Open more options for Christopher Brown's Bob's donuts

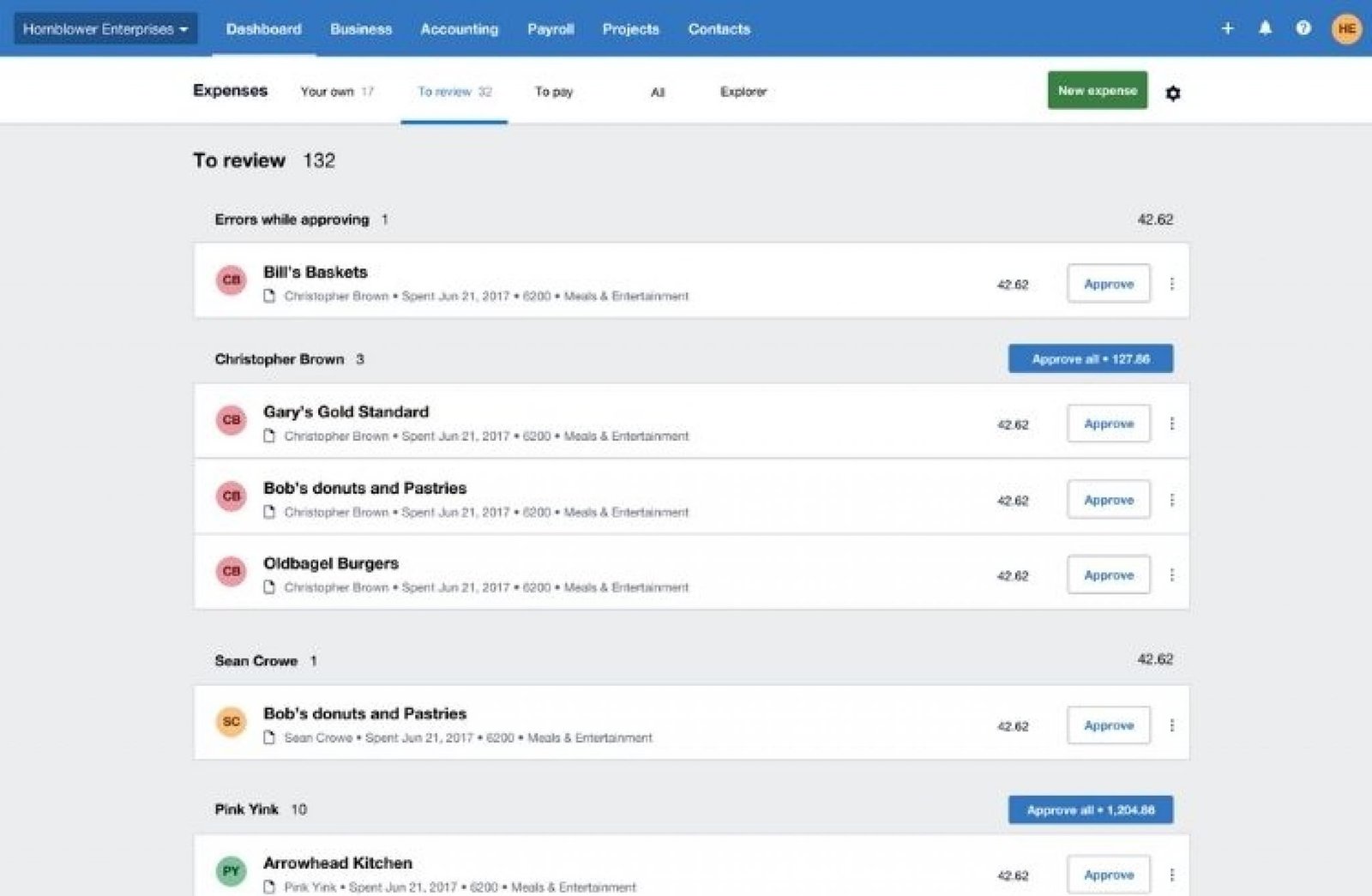[x=1171, y=500]
